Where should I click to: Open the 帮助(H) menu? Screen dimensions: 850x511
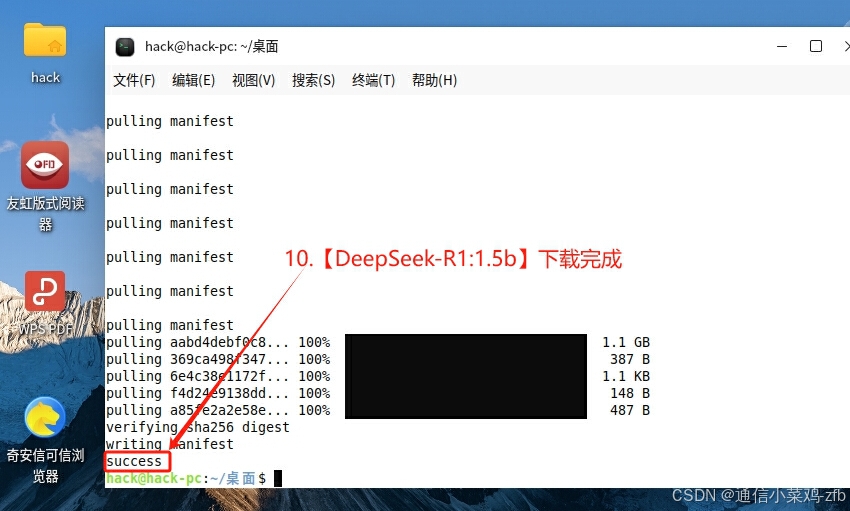434,80
